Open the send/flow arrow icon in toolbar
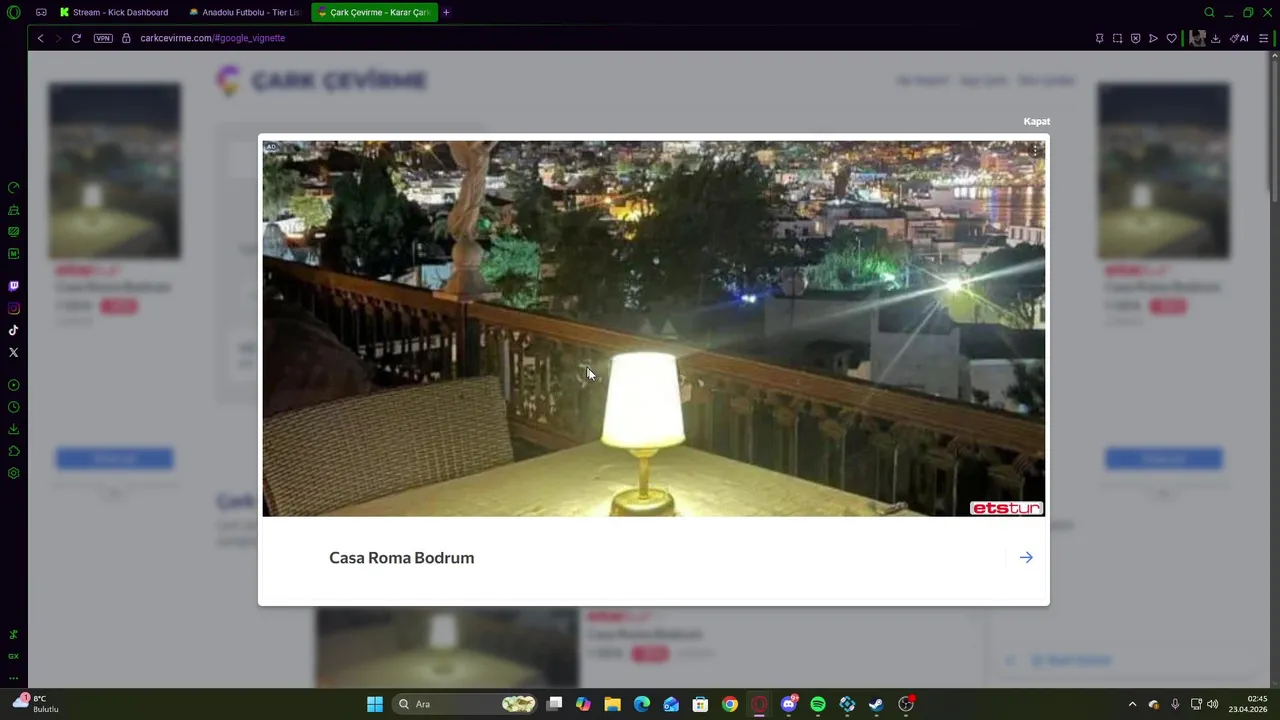Viewport: 1280px width, 720px height. point(1153,38)
